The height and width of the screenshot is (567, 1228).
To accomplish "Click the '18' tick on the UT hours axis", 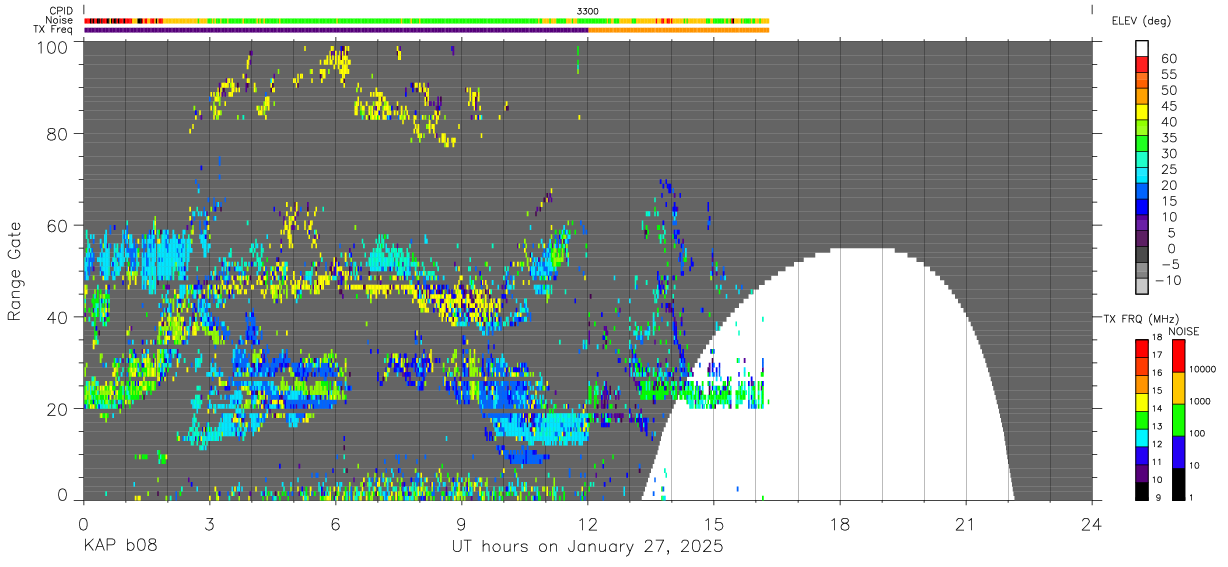I will [840, 523].
